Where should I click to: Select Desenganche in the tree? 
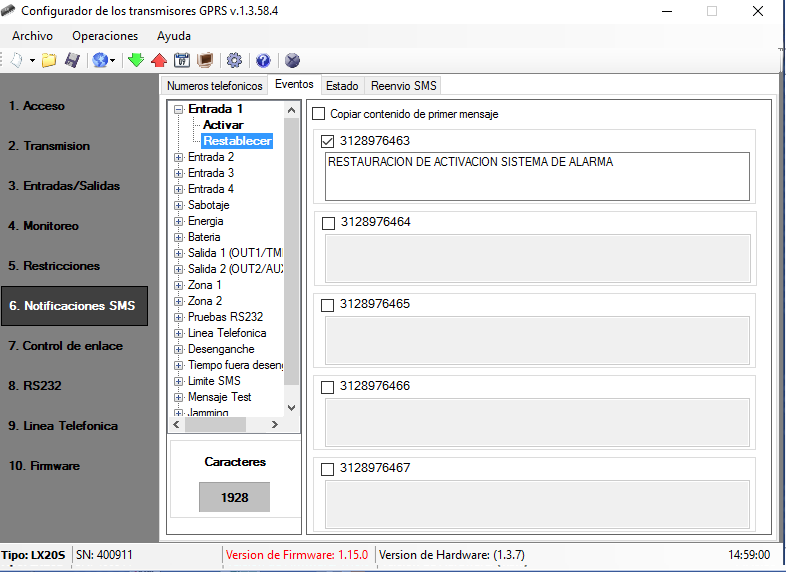click(221, 349)
